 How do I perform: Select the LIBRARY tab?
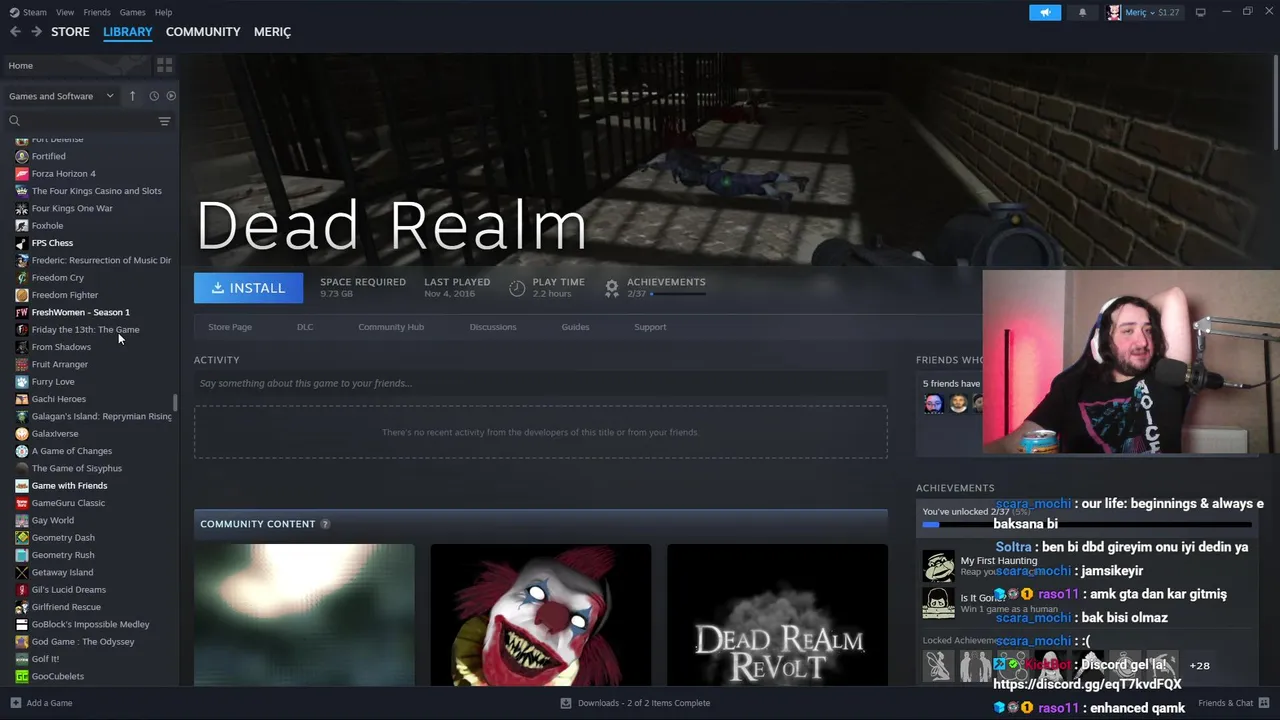[x=128, y=32]
